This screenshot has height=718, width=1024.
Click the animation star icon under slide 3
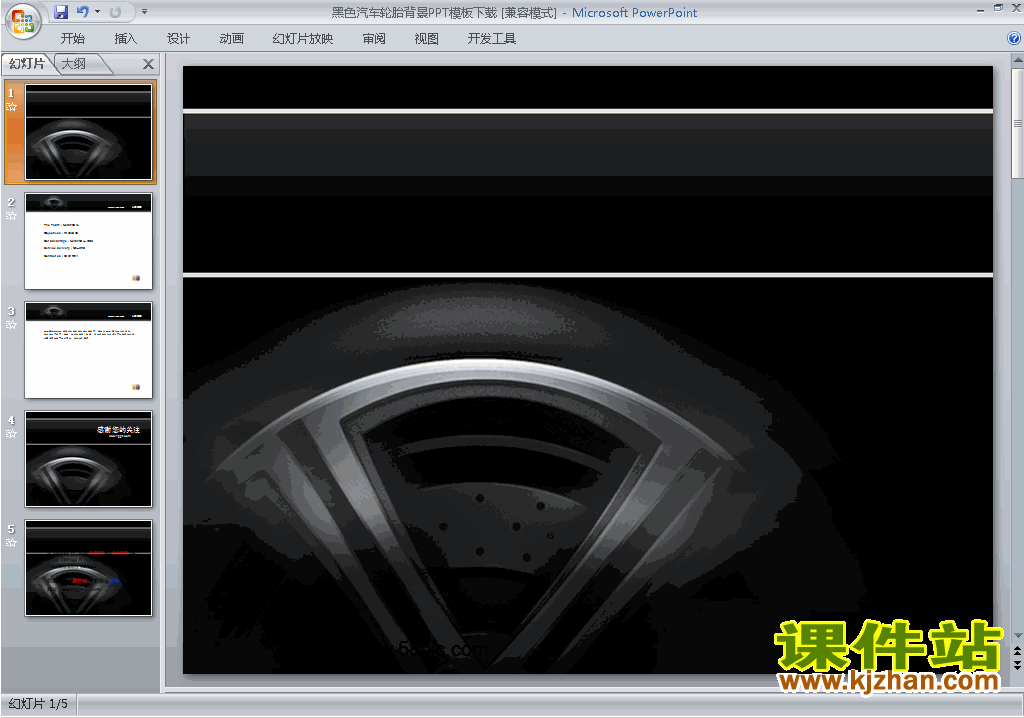click(11, 325)
